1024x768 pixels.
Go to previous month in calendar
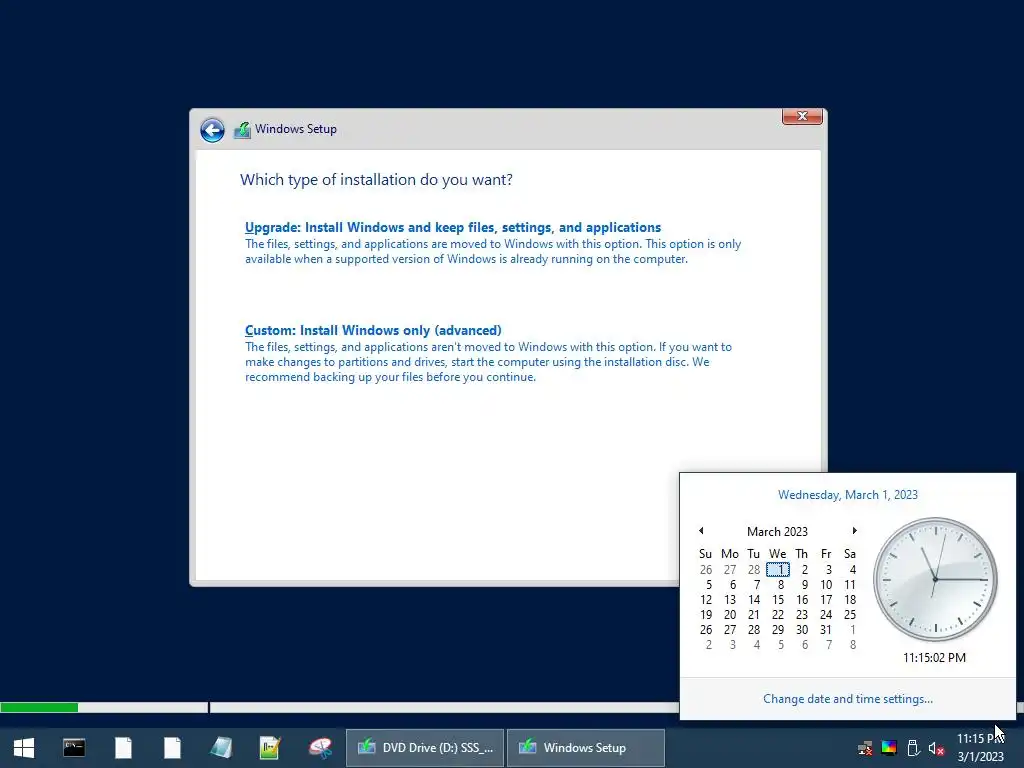[701, 531]
